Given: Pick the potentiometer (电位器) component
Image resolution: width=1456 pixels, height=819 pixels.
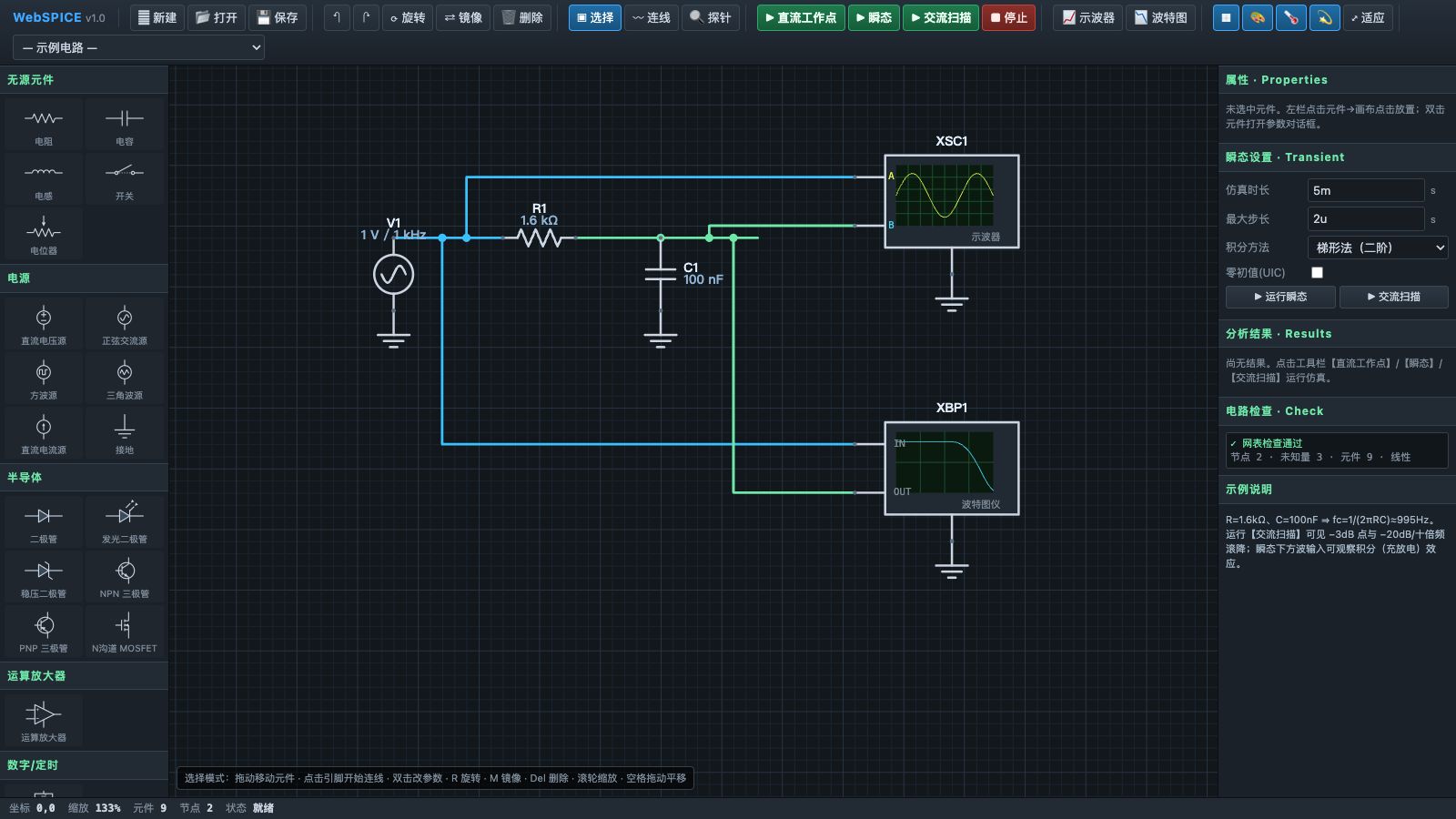Looking at the screenshot, I should [44, 234].
